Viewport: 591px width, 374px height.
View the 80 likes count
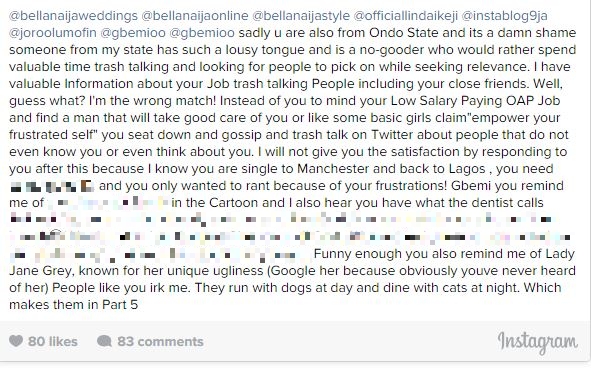pos(53,341)
